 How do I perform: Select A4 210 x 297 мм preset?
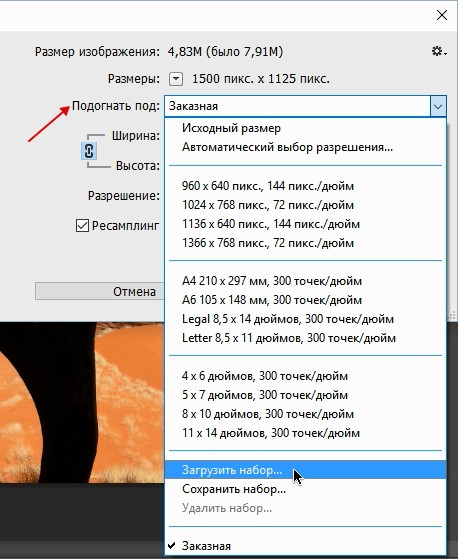[305, 281]
